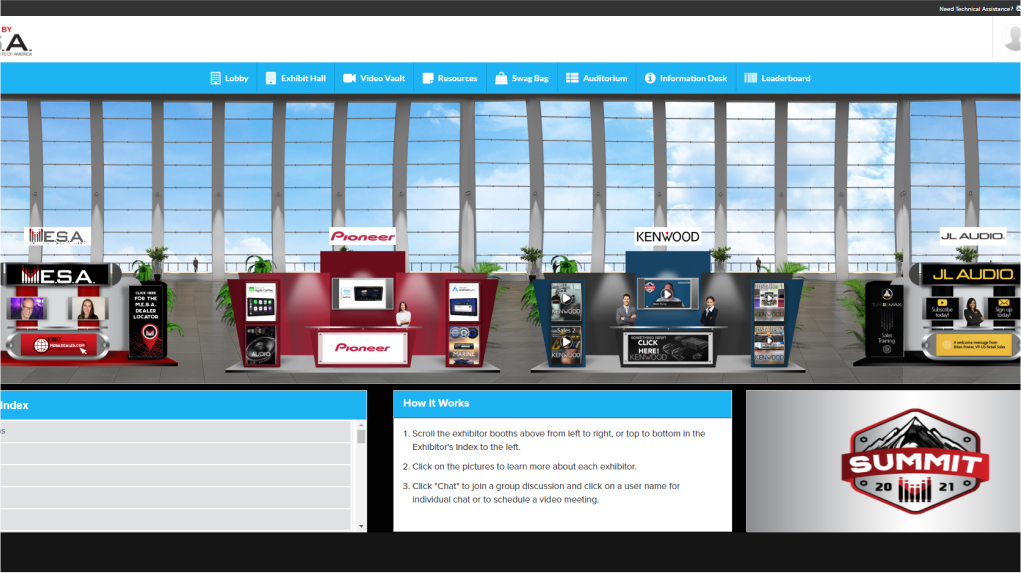Open the M.E.S.A. booth woman's photo
1021x573 pixels.
coord(87,309)
